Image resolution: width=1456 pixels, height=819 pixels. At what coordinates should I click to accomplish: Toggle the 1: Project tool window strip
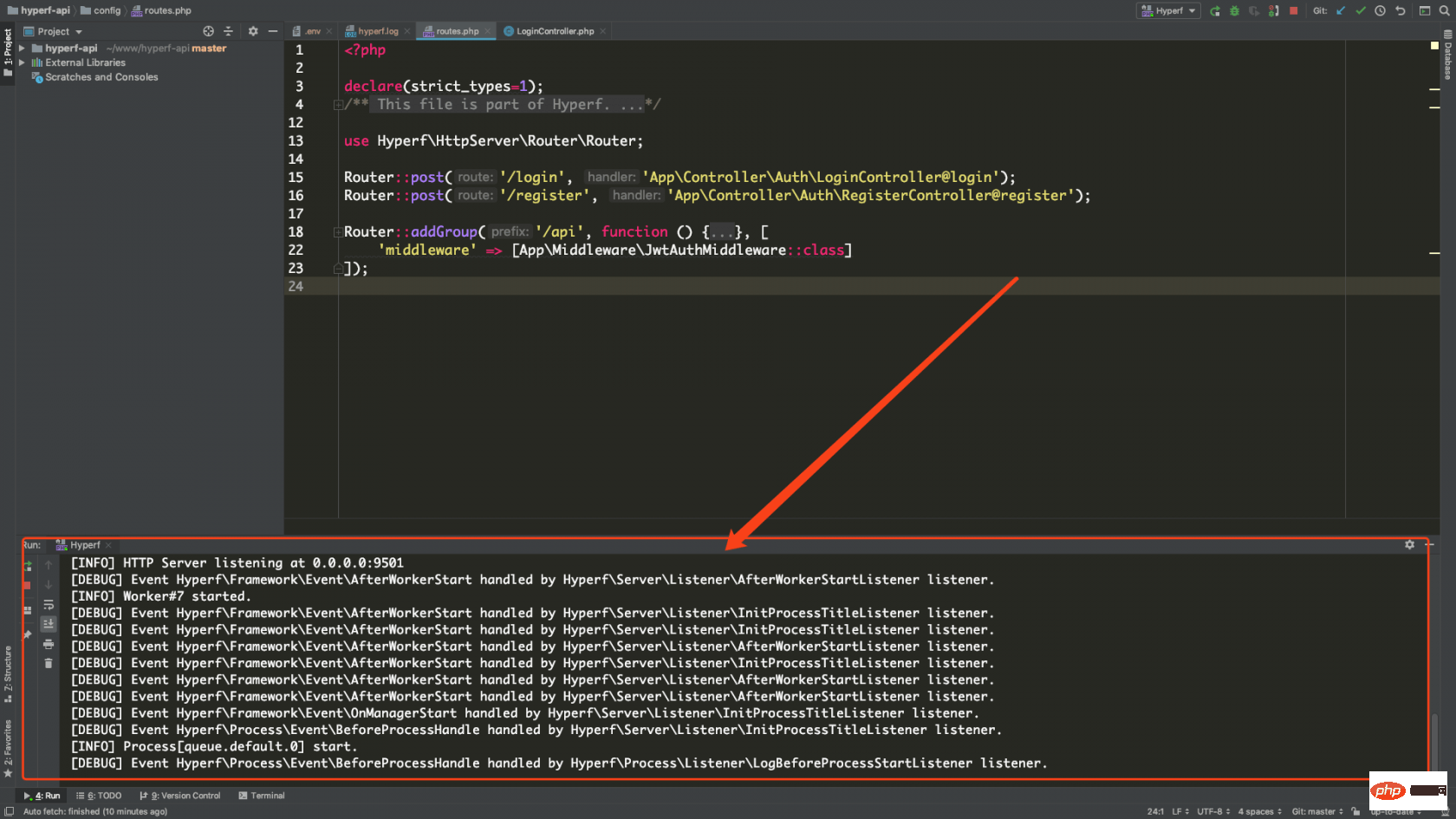[x=8, y=52]
